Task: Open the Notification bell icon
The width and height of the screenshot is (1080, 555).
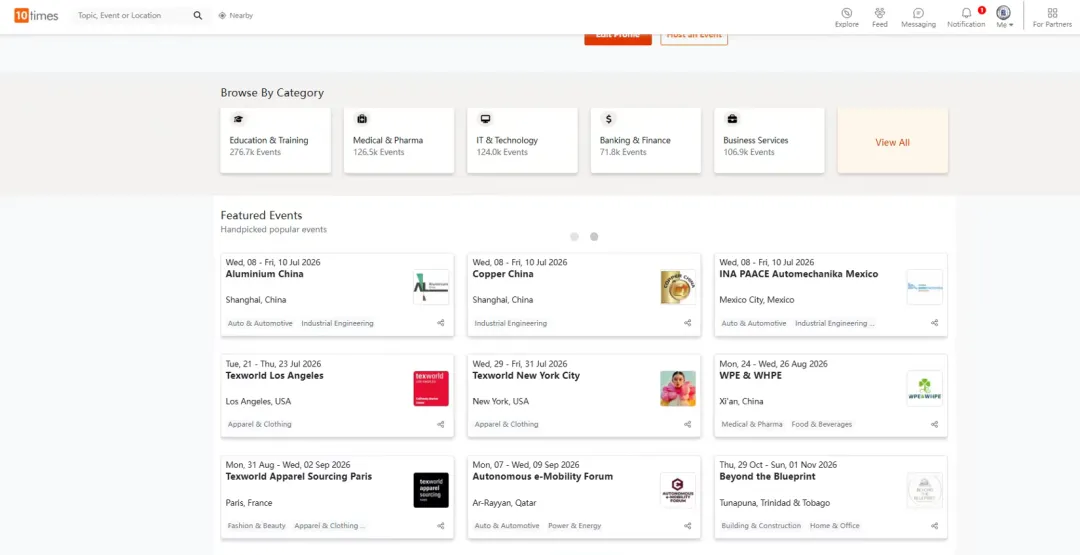Action: pyautogui.click(x=966, y=13)
